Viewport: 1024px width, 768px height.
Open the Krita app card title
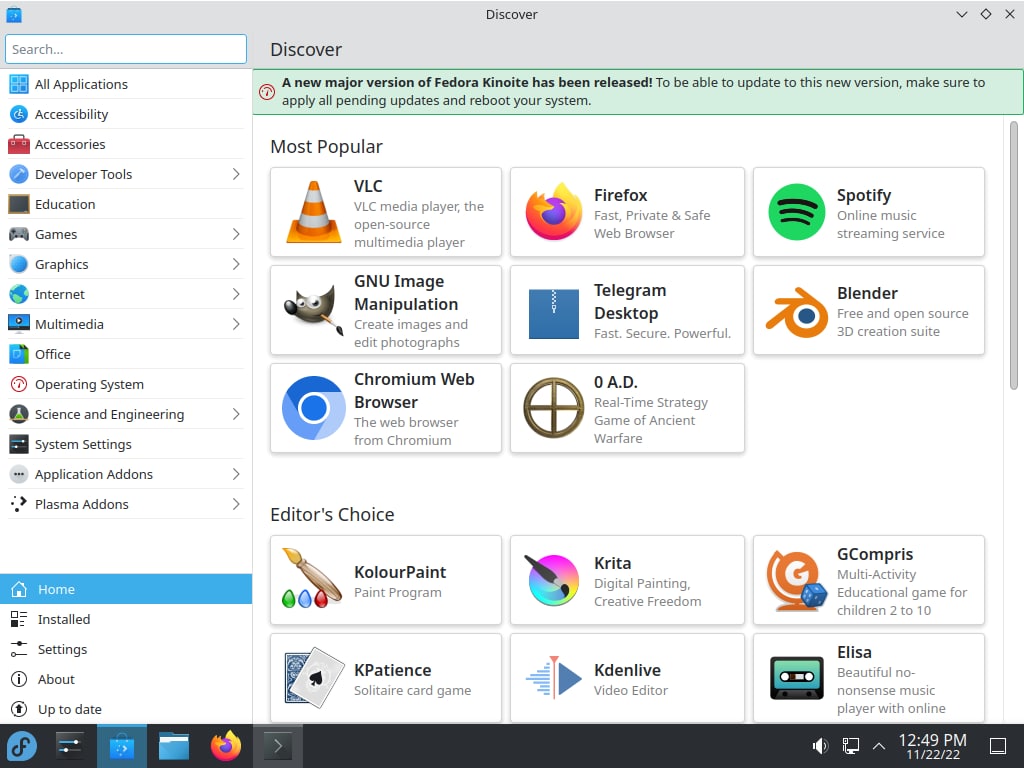click(x=613, y=563)
